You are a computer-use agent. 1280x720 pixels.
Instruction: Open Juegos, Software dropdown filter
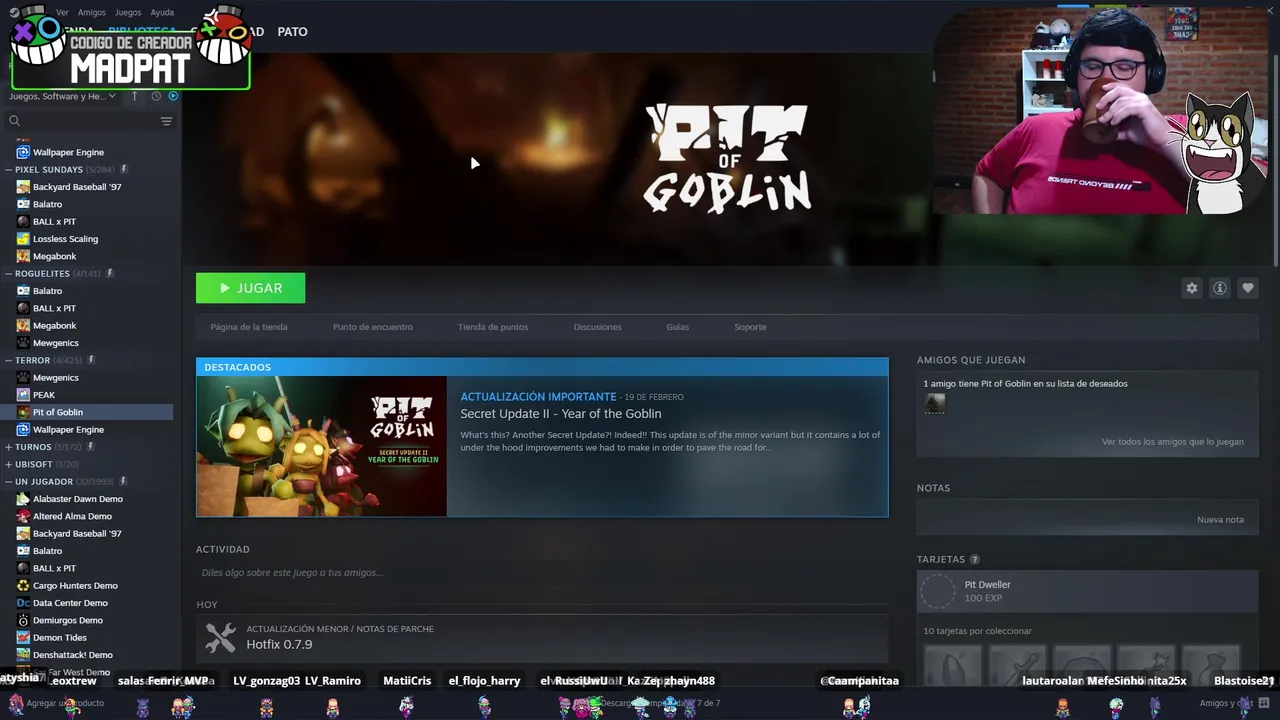click(x=62, y=96)
